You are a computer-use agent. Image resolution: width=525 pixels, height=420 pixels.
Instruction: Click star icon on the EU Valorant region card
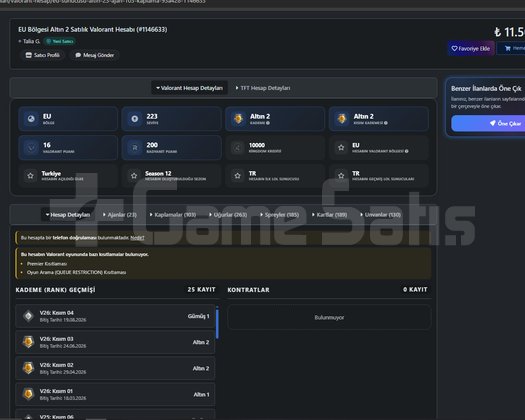pyautogui.click(x=341, y=148)
